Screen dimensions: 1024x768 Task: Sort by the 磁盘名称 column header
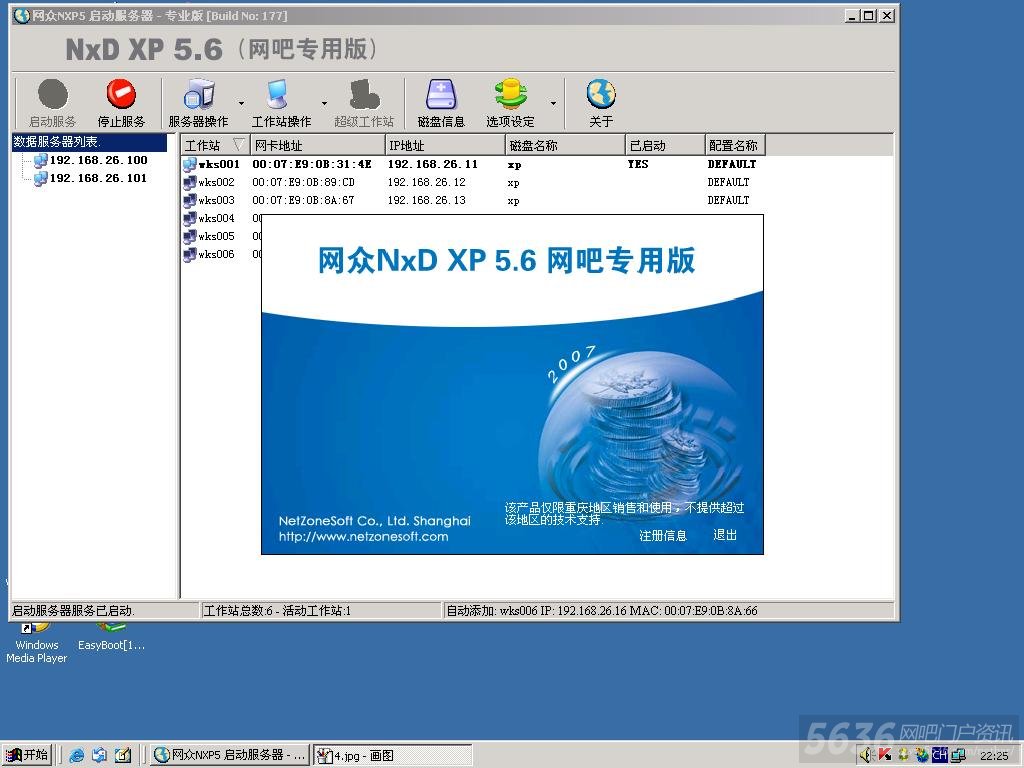click(565, 145)
